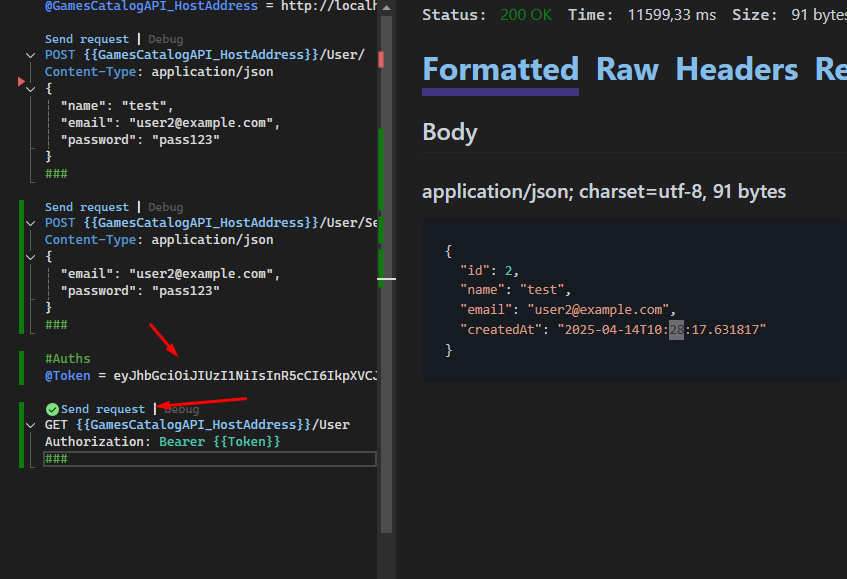Open the Headers response tab
The image size is (847, 579).
click(737, 69)
